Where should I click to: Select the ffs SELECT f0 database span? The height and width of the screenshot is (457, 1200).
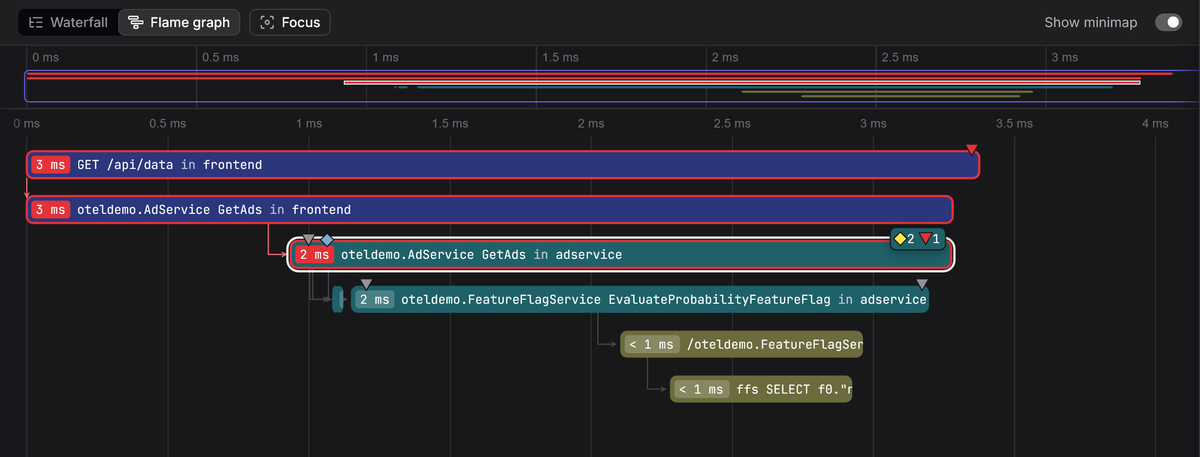(x=761, y=390)
